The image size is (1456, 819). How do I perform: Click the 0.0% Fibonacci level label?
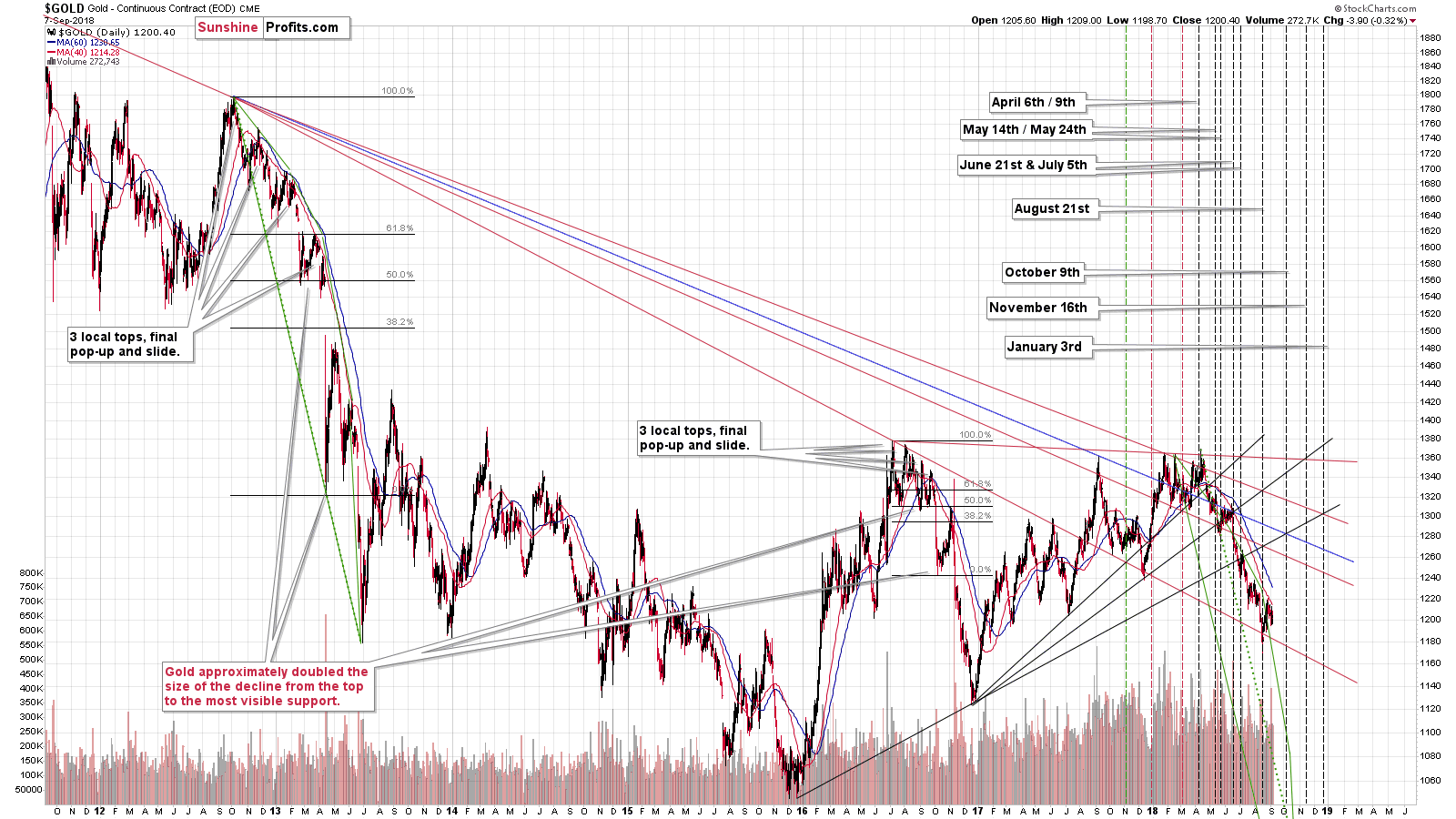click(x=979, y=570)
